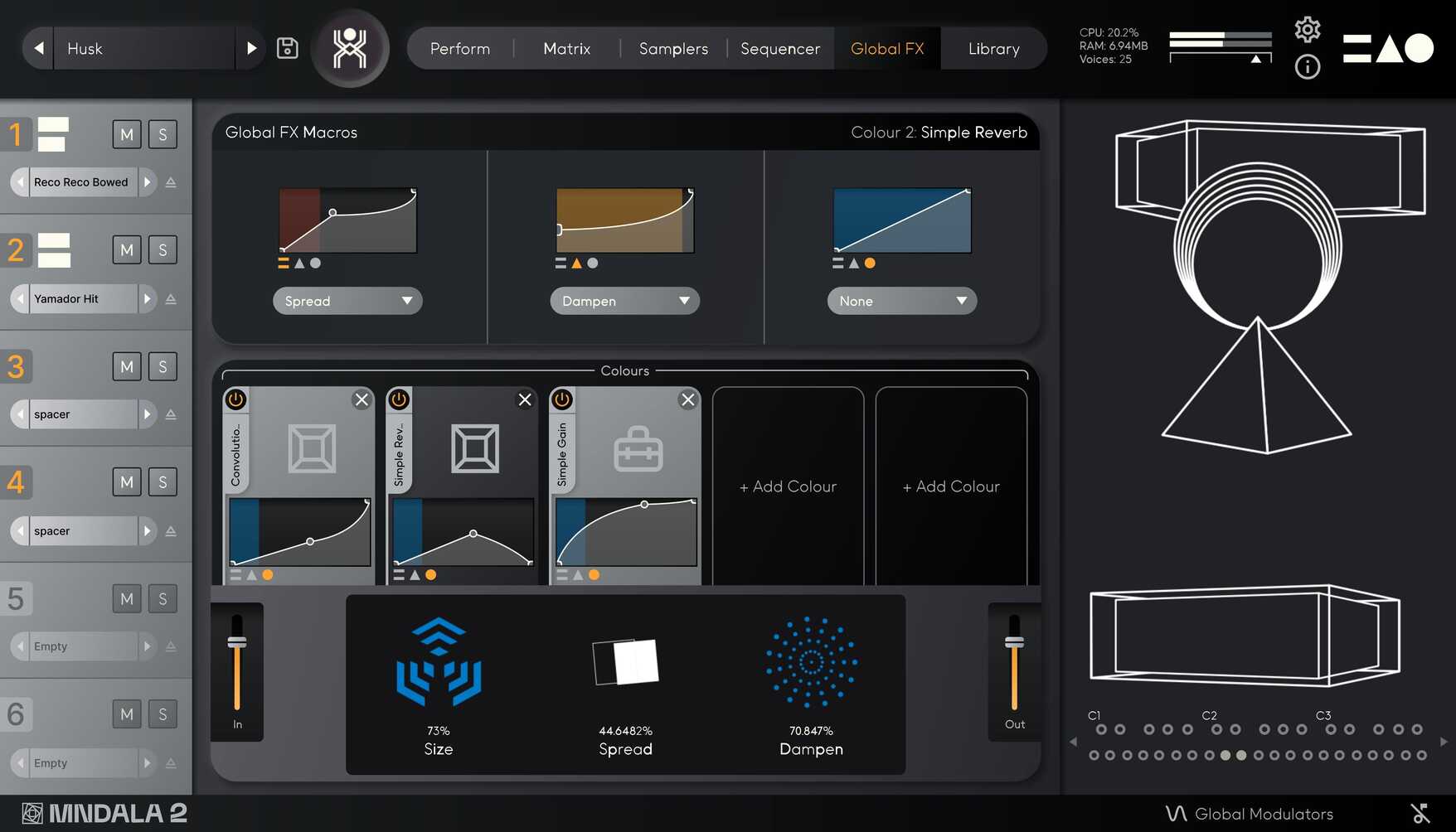
Task: Open the Dampen macro dropdown
Action: pyautogui.click(x=624, y=301)
